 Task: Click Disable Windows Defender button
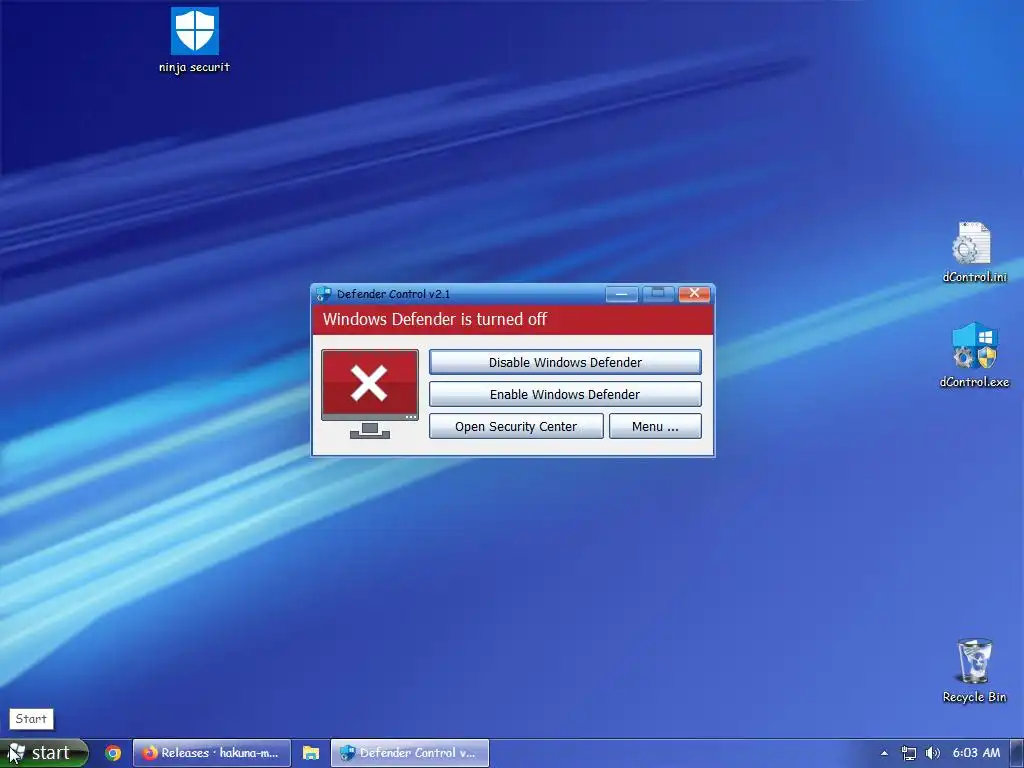[565, 362]
